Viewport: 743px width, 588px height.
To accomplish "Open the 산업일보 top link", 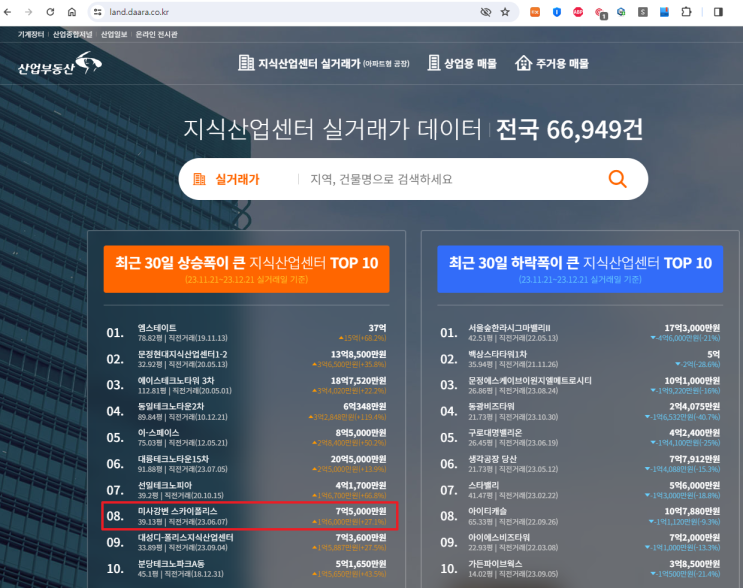I will 114,35.
